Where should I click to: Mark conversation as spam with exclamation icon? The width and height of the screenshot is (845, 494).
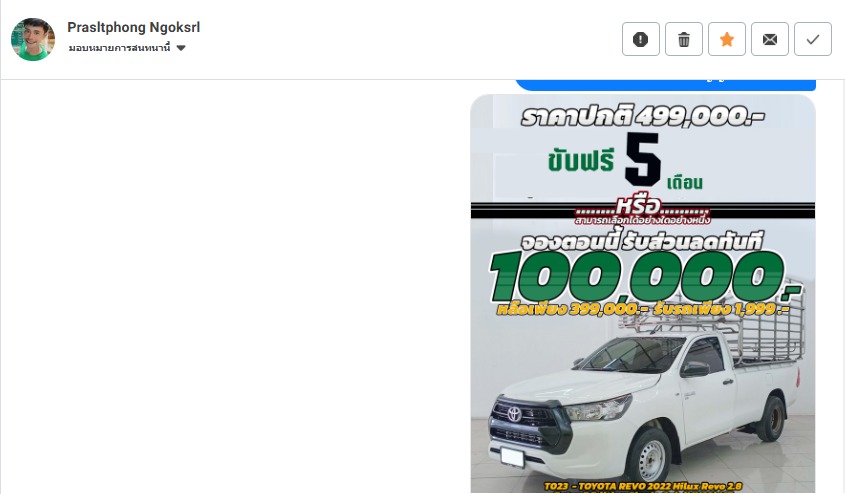coord(640,39)
